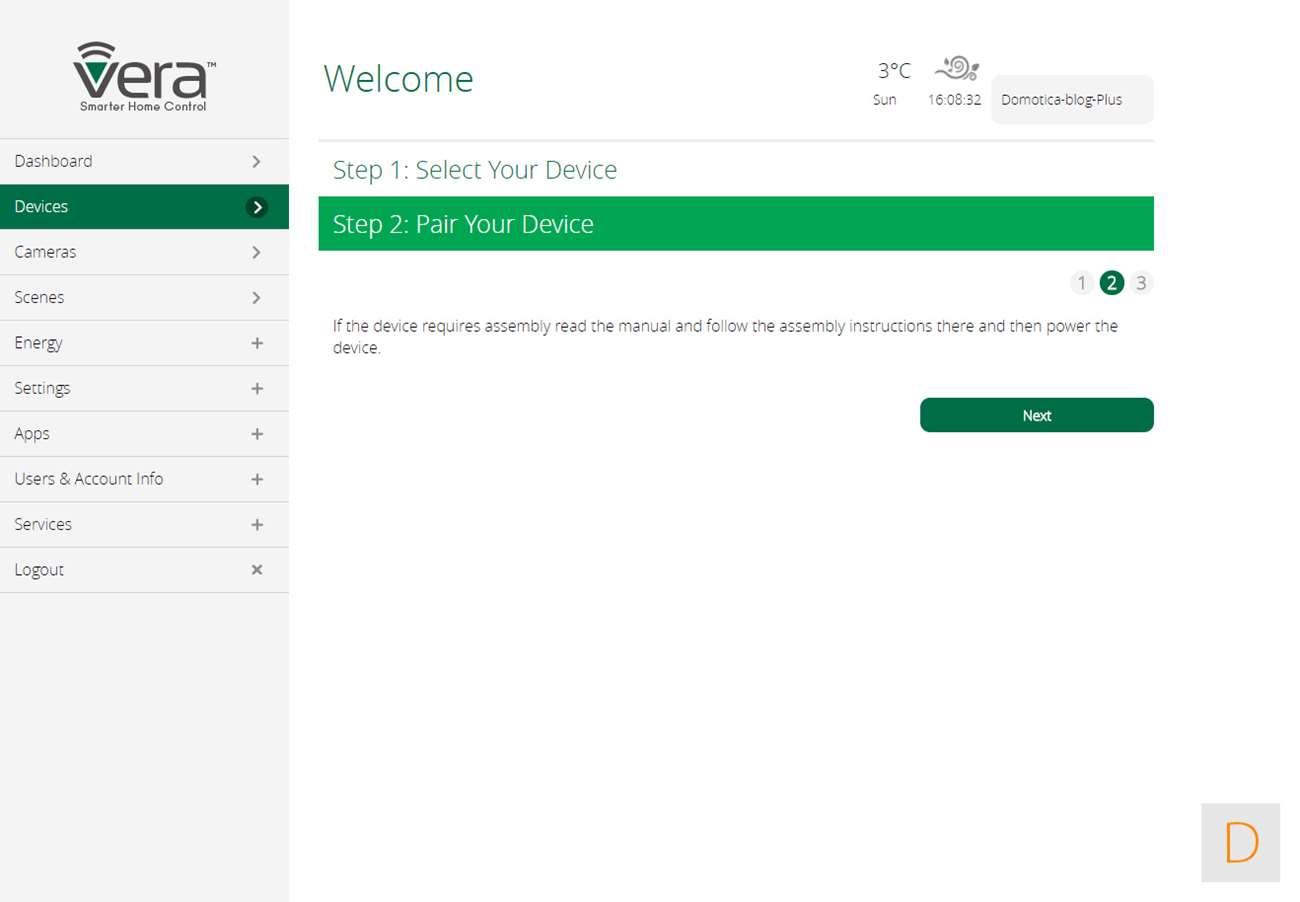Expand the Apps menu plus sign
This screenshot has width=1300, height=902.
tap(257, 434)
